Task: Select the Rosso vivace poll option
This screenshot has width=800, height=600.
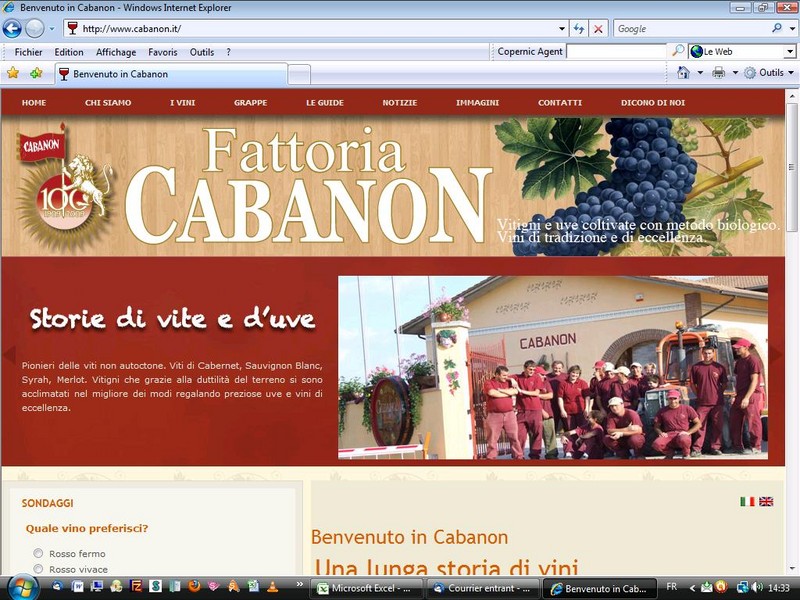Action: [38, 568]
